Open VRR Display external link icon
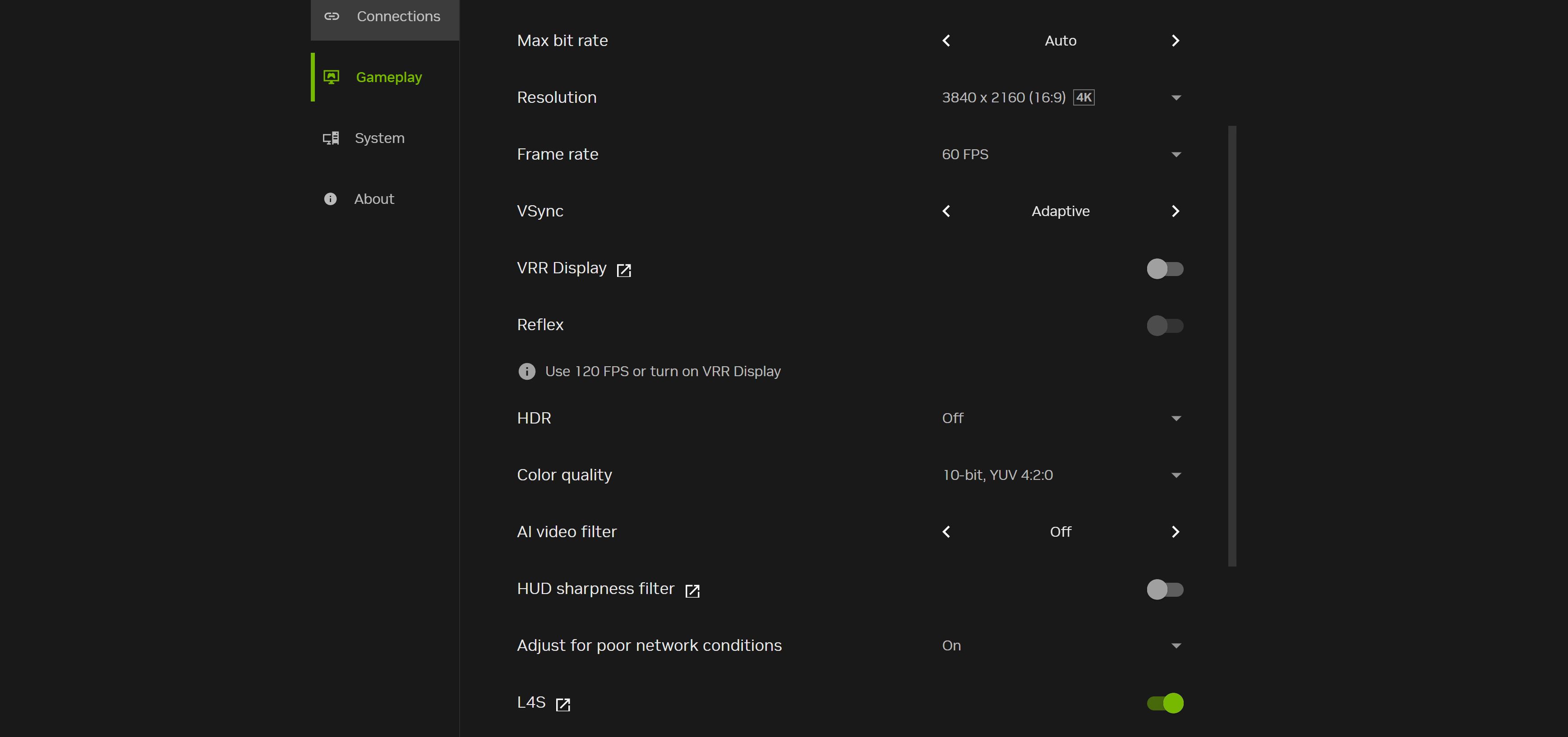1568x737 pixels. tap(623, 270)
